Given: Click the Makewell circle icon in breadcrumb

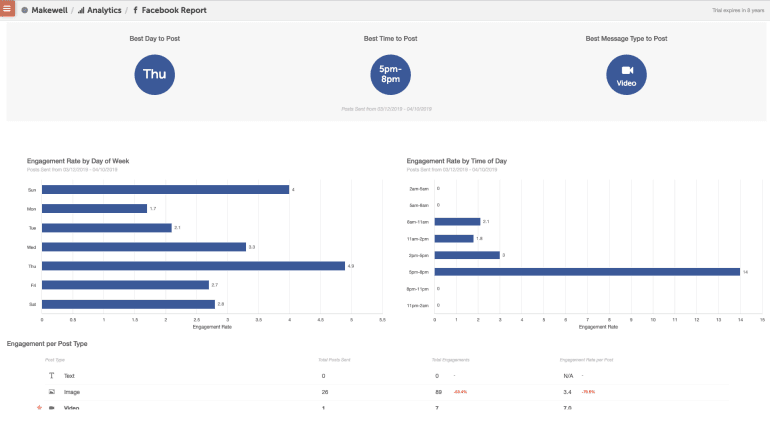Looking at the screenshot, I should [25, 10].
